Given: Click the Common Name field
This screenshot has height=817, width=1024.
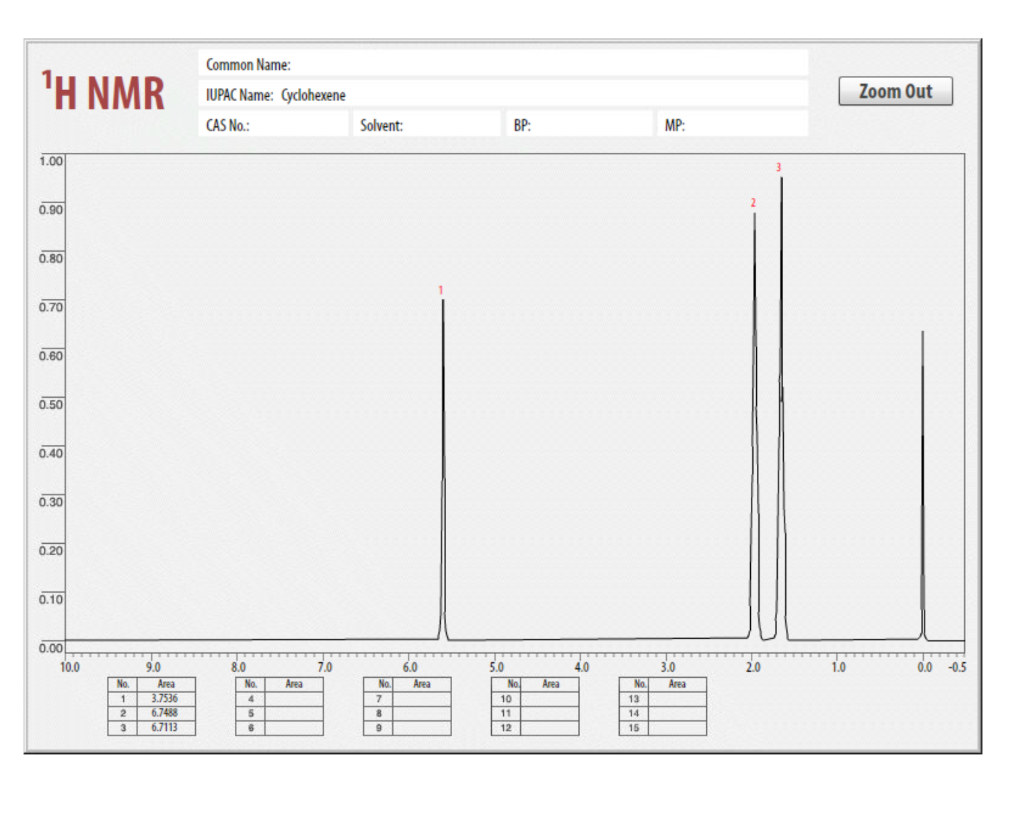Looking at the screenshot, I should point(503,65).
